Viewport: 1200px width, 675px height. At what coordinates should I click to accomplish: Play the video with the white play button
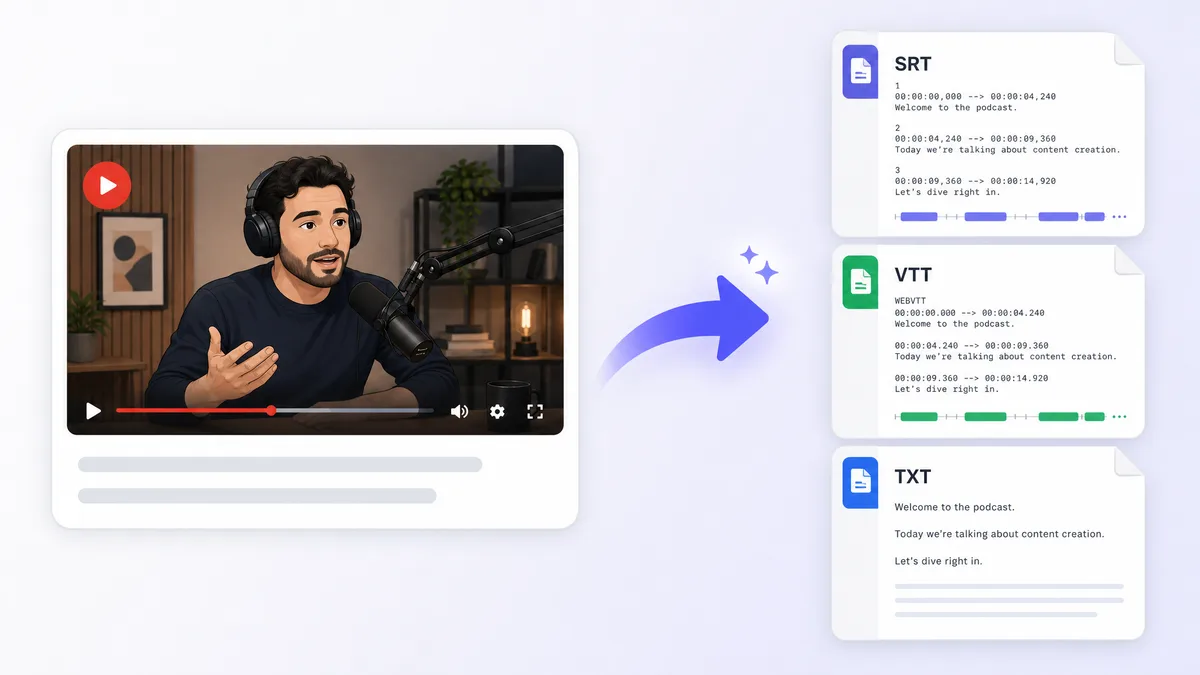point(93,411)
